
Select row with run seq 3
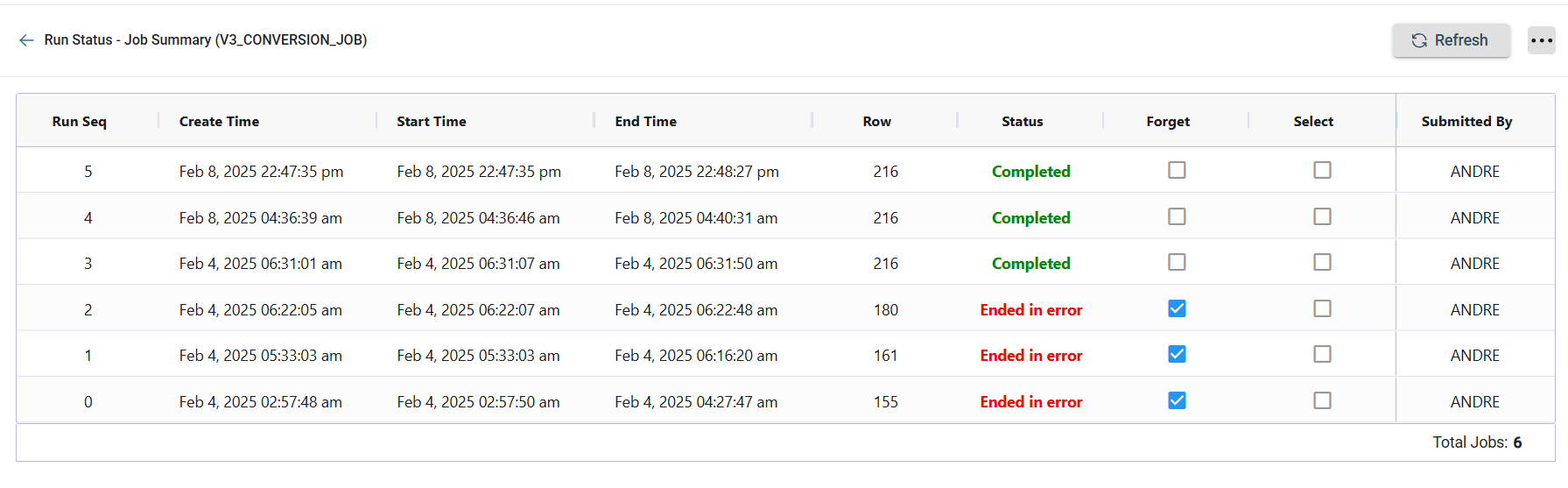[x=88, y=264]
